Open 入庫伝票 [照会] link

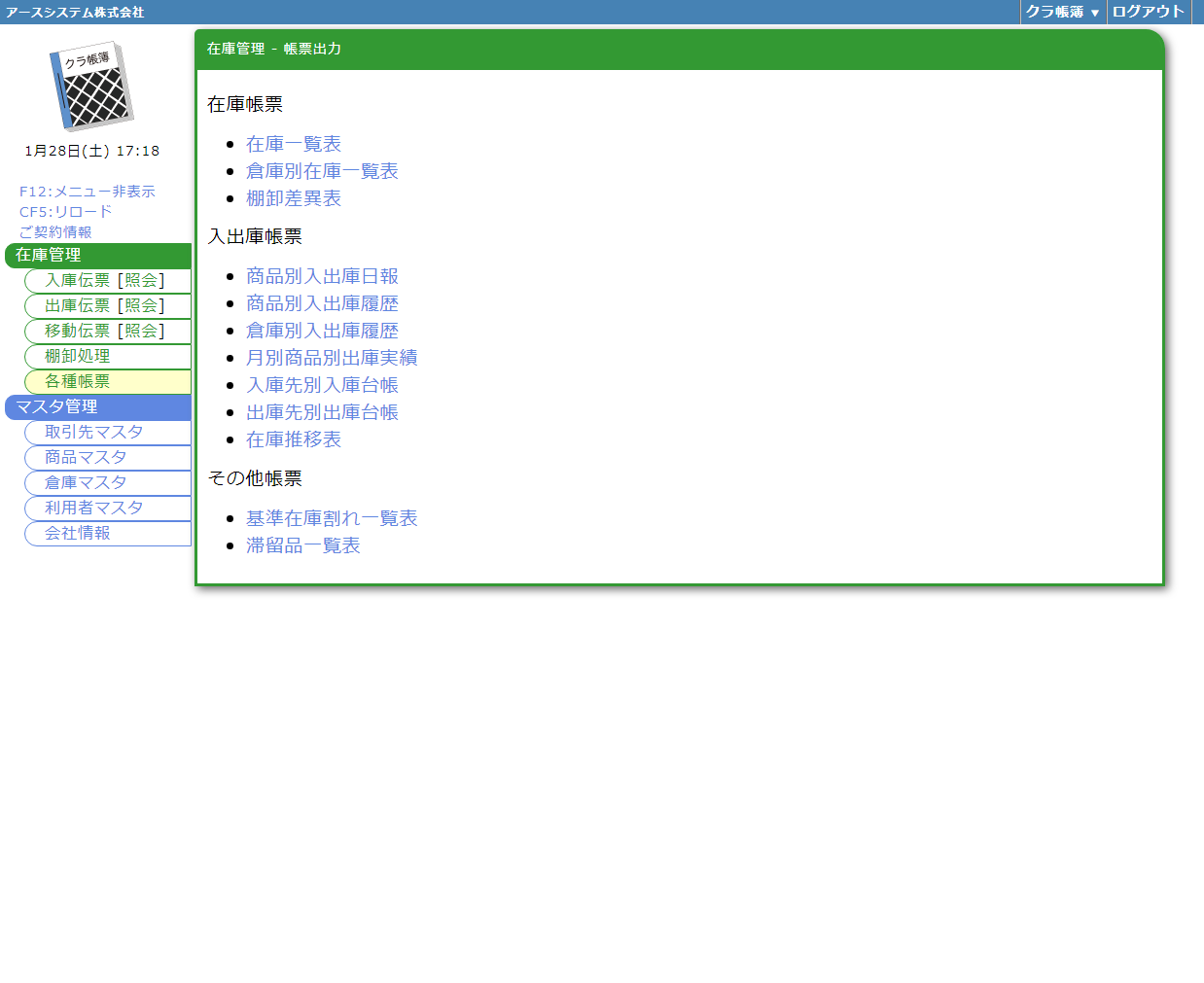click(x=141, y=280)
